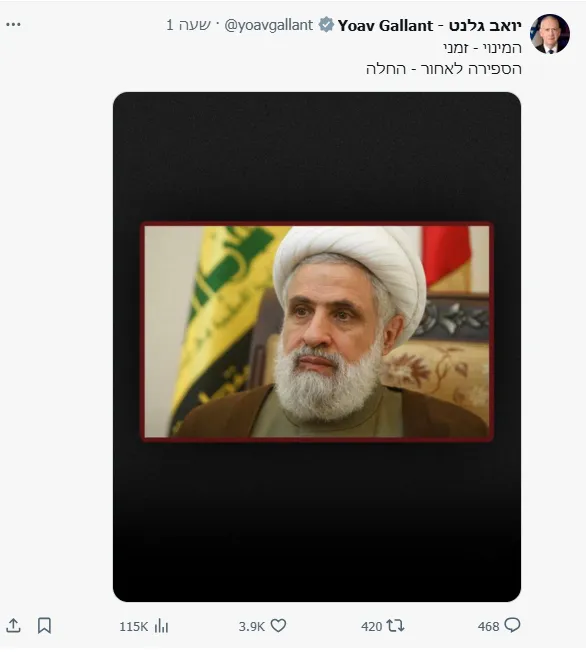The image size is (586, 652).
Task: Click the share upload arrow icon
Action: [13, 625]
